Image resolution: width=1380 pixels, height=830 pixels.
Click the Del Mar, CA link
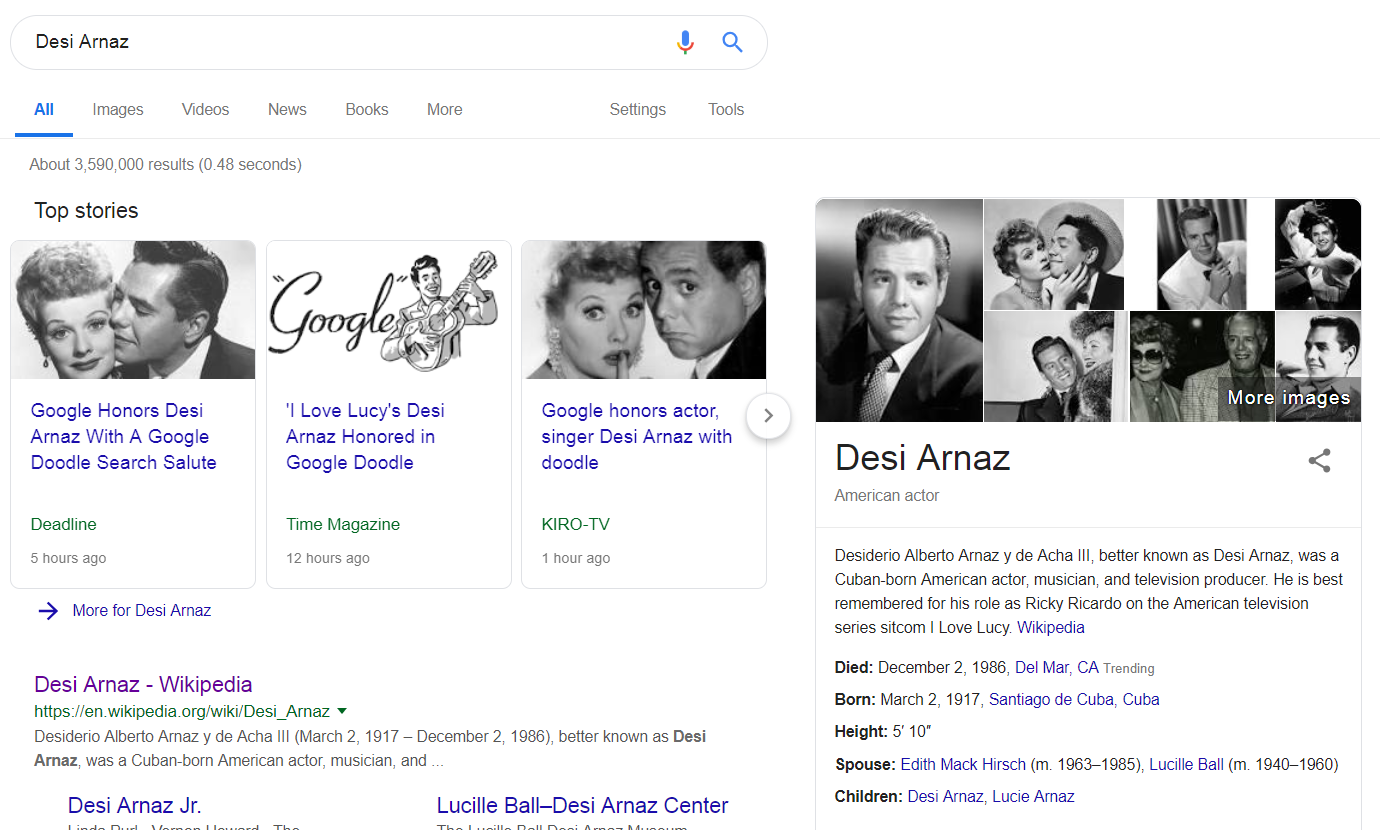pos(1057,667)
